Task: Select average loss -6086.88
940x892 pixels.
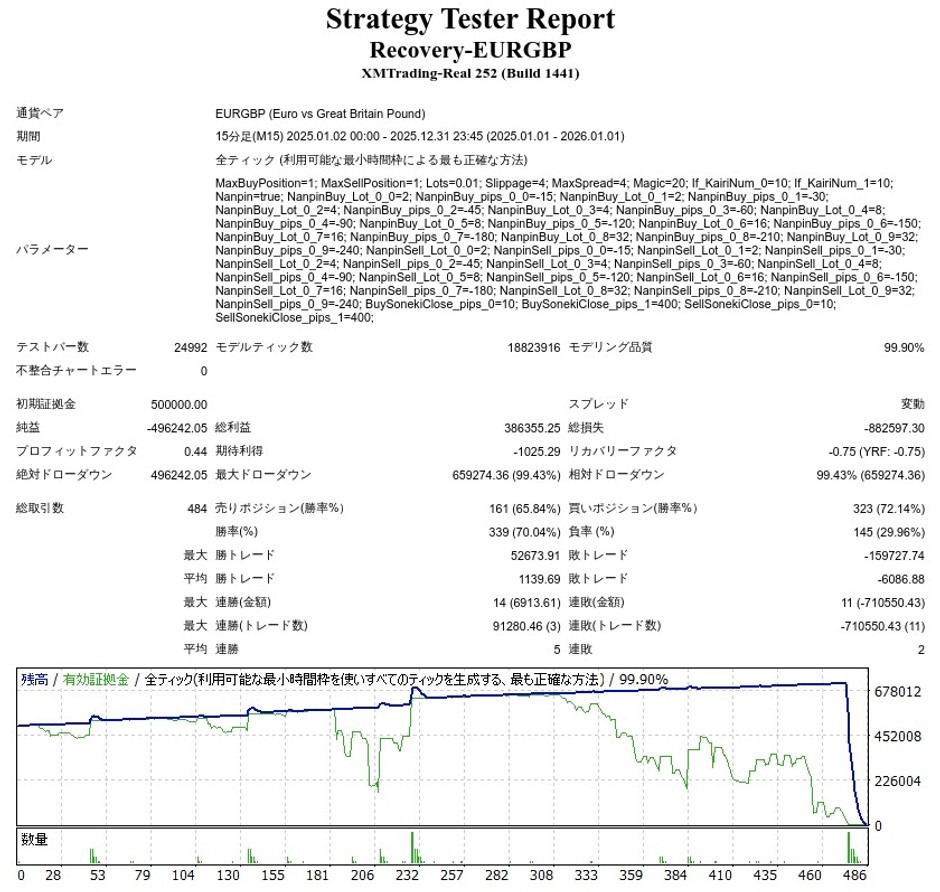Action: [x=900, y=579]
